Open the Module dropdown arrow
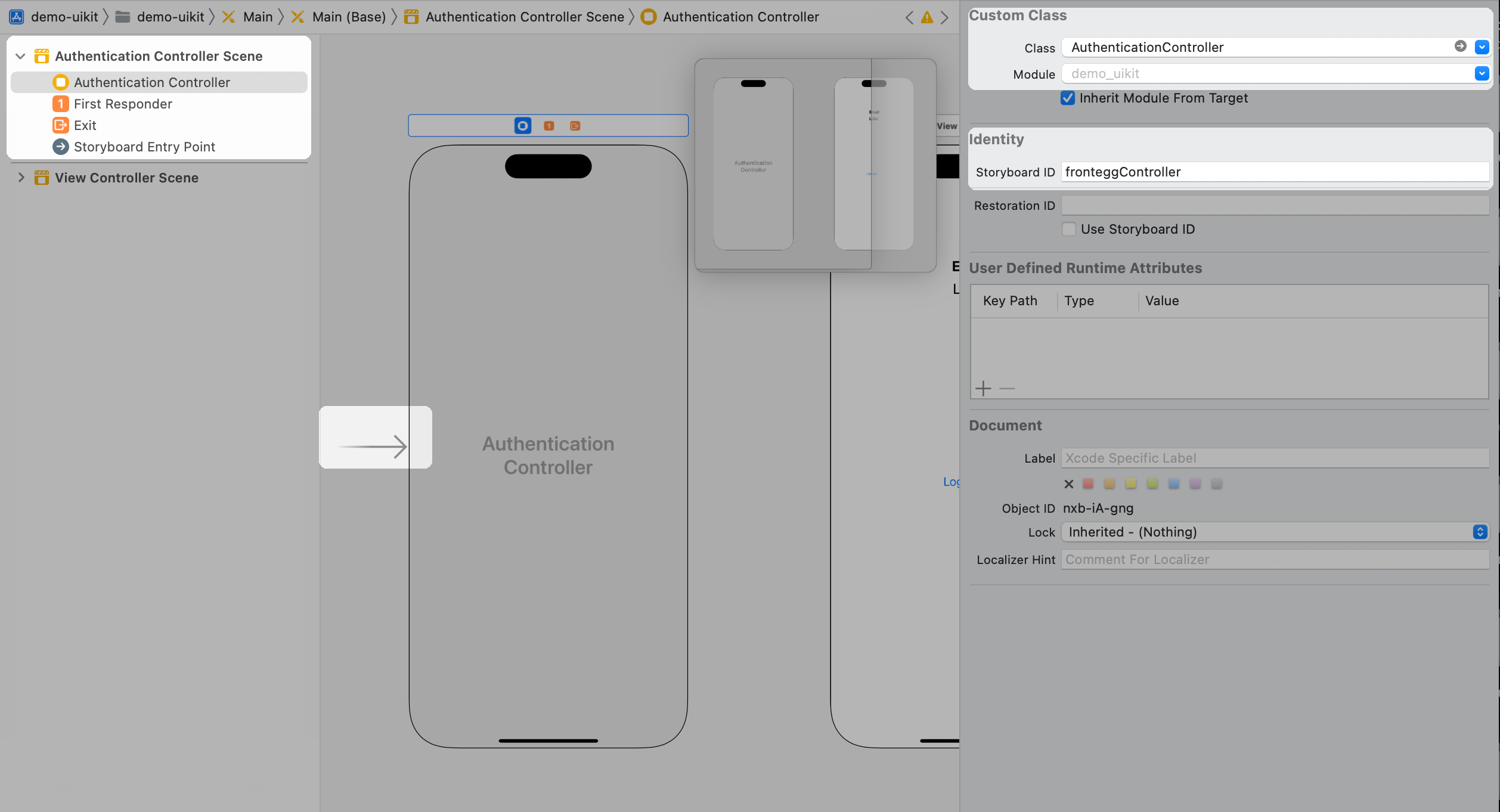Viewport: 1500px width, 812px height. [x=1482, y=73]
